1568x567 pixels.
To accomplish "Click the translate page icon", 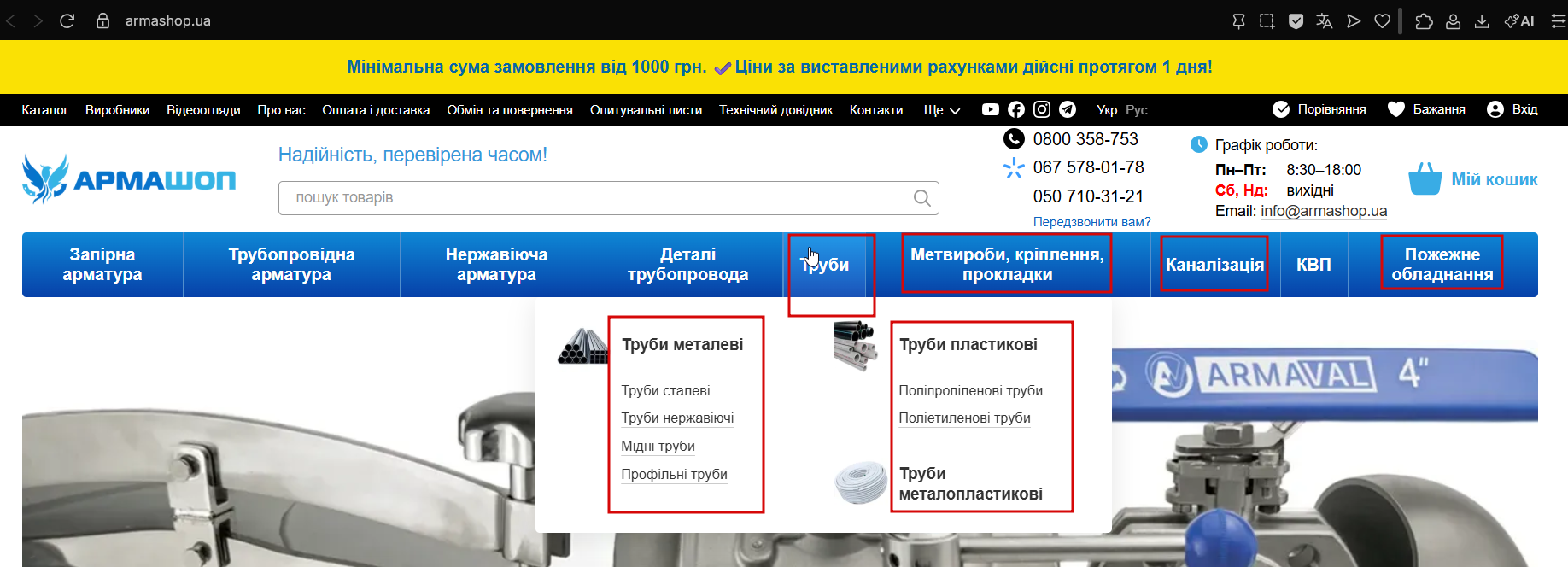I will 1325,21.
